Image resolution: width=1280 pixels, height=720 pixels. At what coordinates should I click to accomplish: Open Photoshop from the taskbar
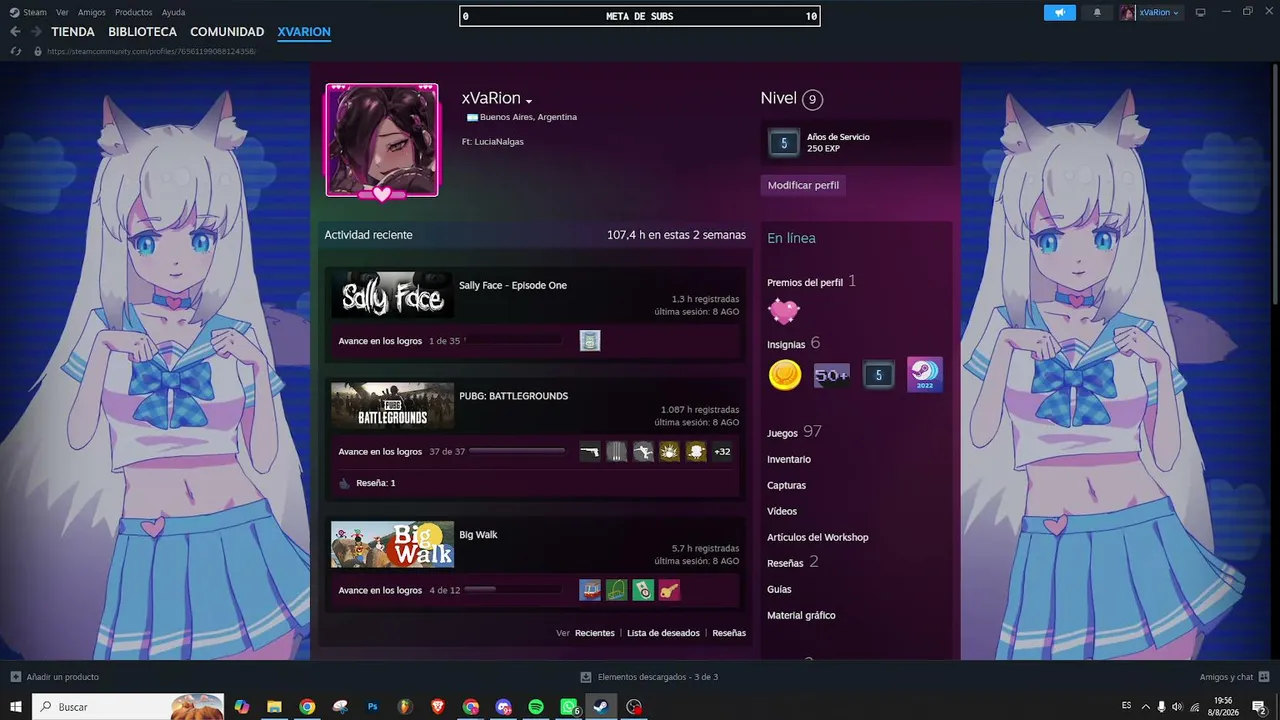click(373, 707)
